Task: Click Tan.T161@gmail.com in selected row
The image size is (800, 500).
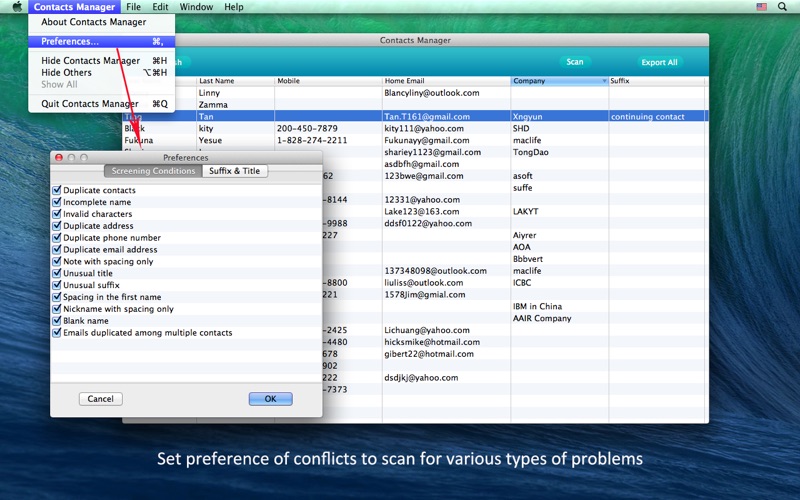Action: point(427,116)
